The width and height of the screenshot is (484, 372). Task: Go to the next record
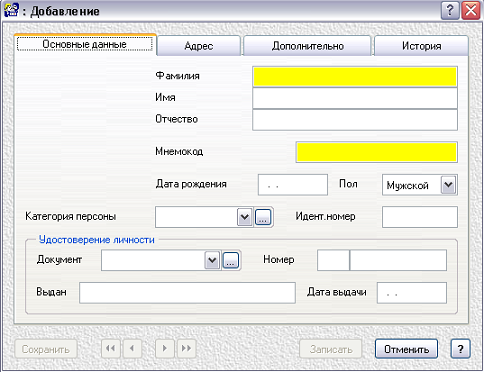click(x=165, y=349)
